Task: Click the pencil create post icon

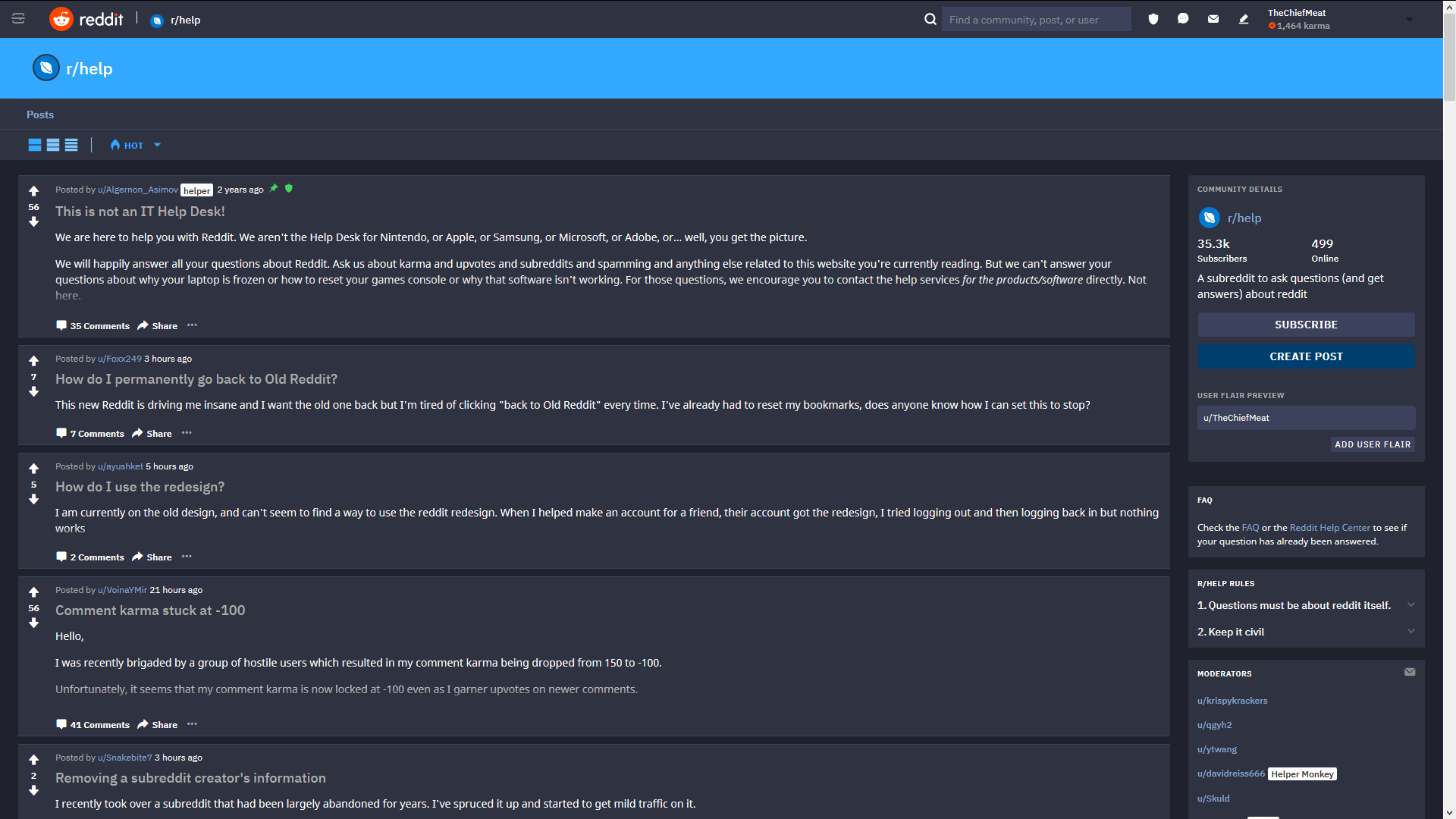Action: point(1244,19)
